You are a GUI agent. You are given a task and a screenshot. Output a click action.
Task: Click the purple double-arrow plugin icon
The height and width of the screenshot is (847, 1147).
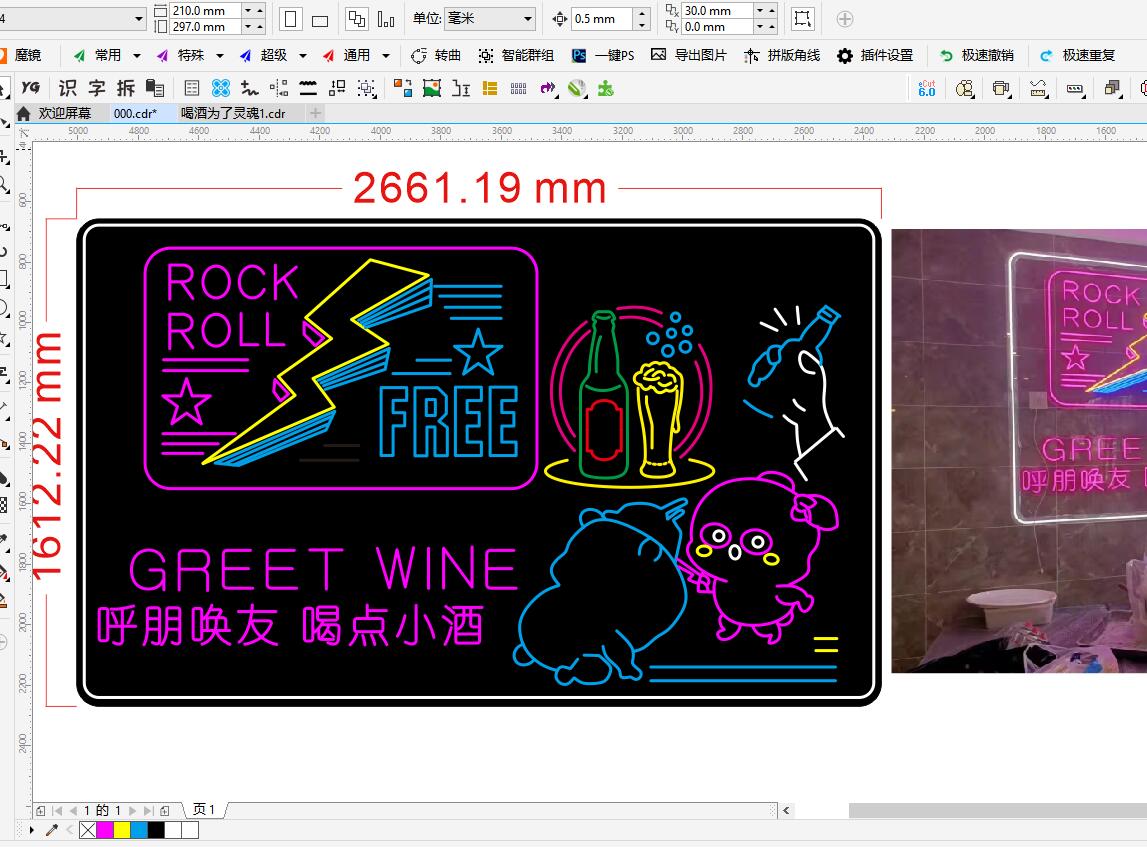(548, 89)
